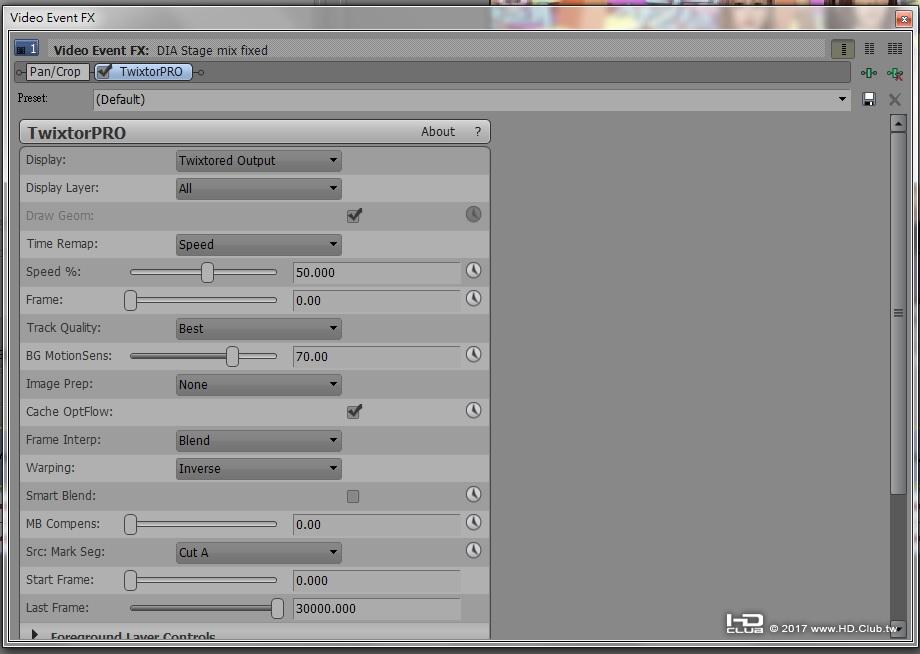The height and width of the screenshot is (654, 920).
Task: Click the animate clock icon for Cache OptFlow
Action: point(473,410)
